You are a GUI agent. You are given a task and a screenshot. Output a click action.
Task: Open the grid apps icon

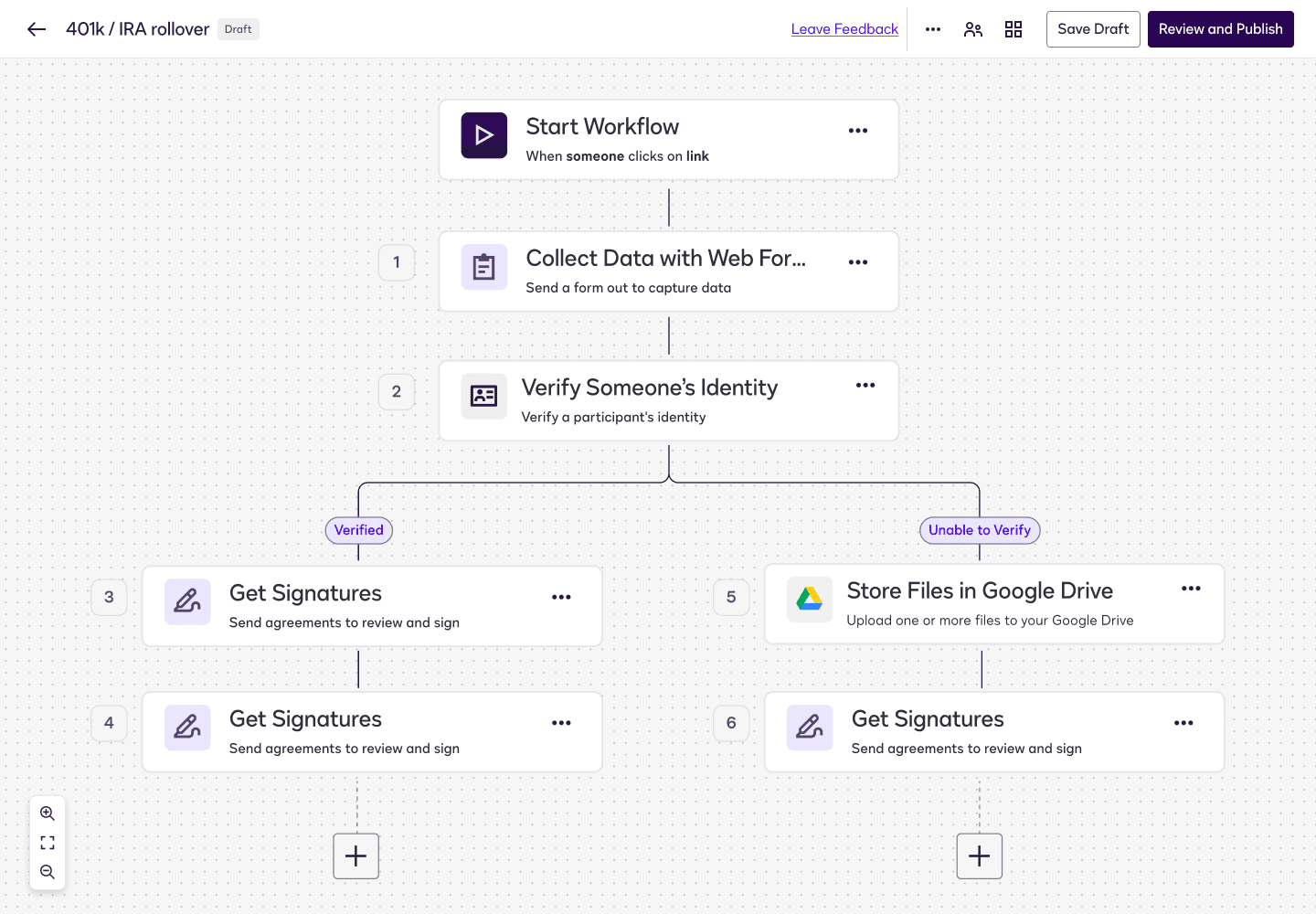click(1014, 29)
